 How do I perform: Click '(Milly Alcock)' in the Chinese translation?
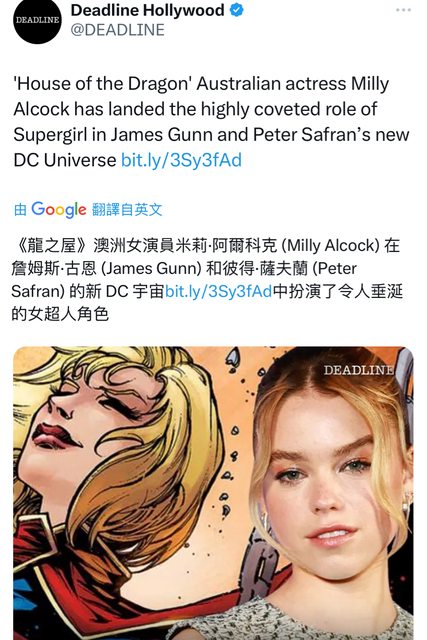331,246
